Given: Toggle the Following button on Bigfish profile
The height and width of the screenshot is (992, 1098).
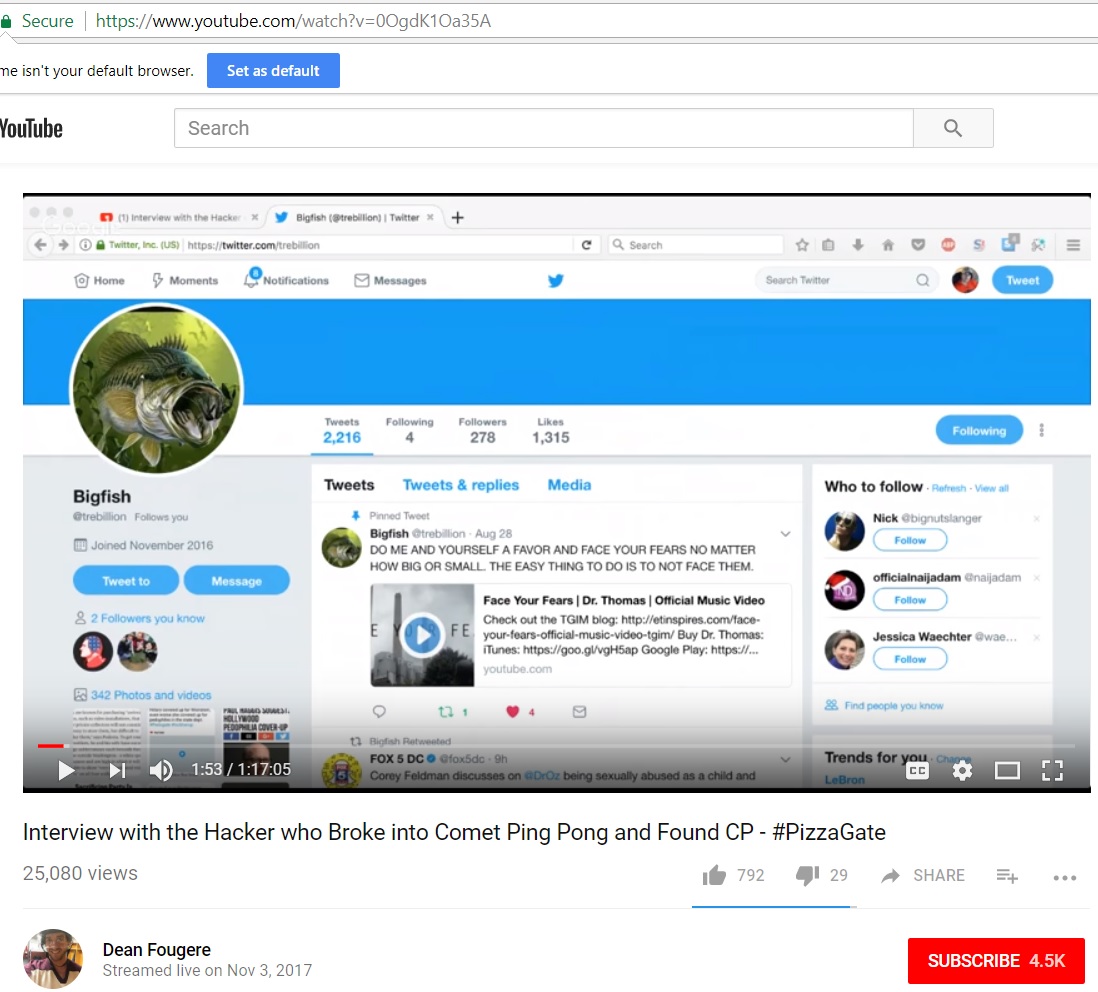Looking at the screenshot, I should pyautogui.click(x=979, y=431).
